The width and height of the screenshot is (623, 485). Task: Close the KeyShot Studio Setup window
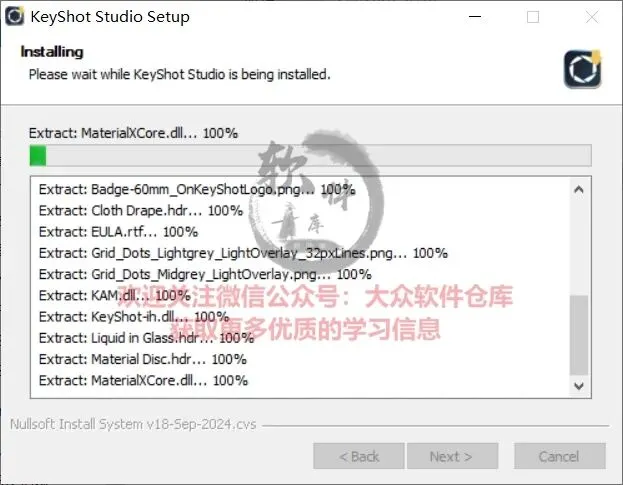pos(592,17)
